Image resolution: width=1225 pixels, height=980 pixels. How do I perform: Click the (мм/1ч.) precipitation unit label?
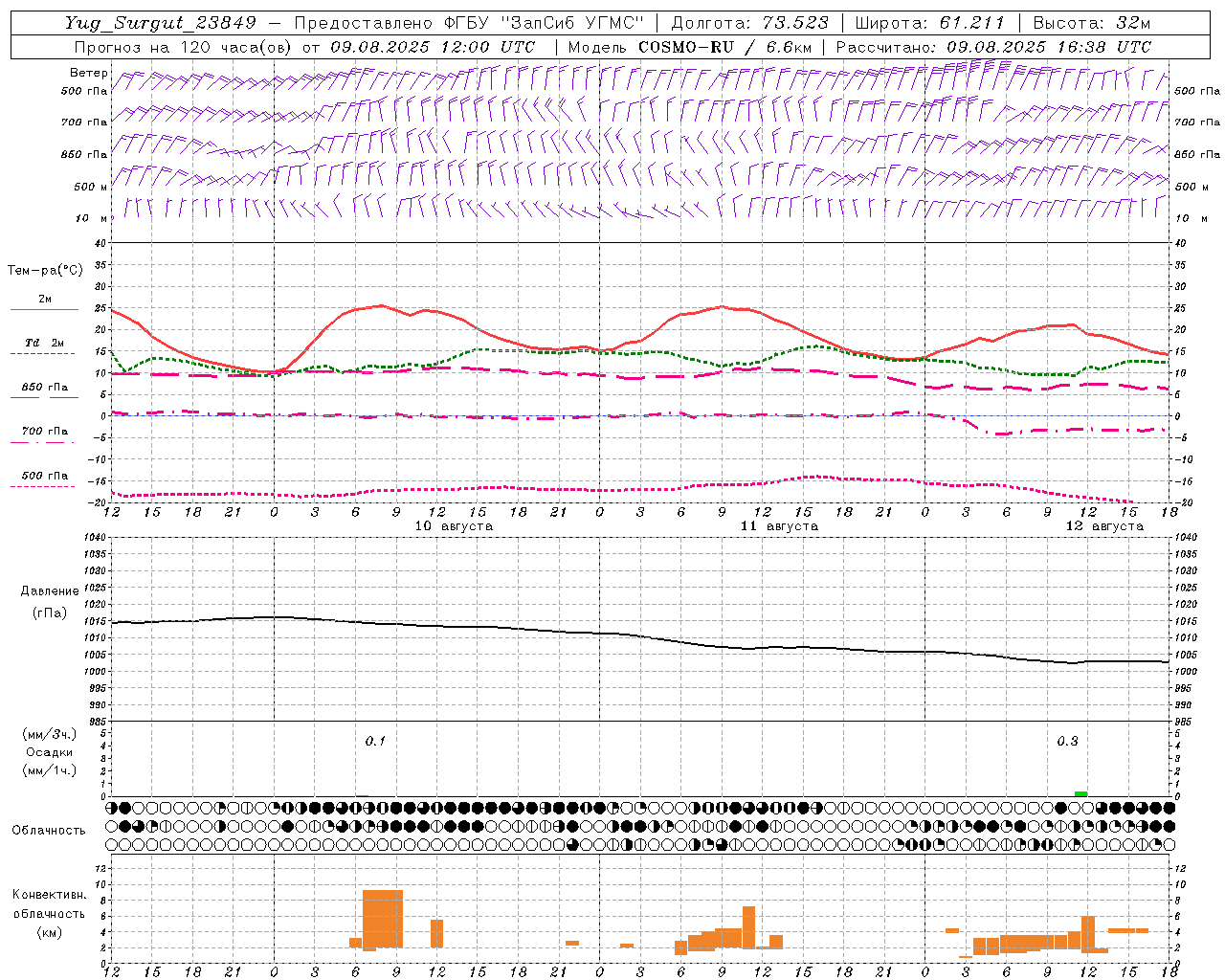(x=50, y=770)
